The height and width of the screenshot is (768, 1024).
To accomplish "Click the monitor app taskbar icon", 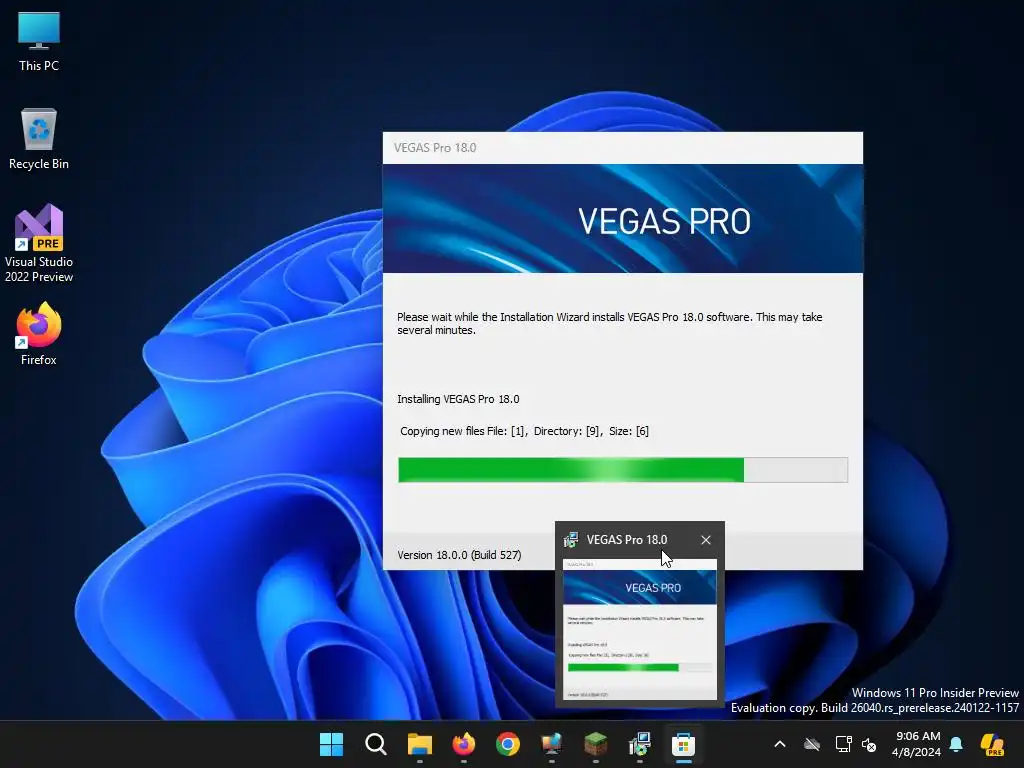I will pyautogui.click(x=552, y=744).
